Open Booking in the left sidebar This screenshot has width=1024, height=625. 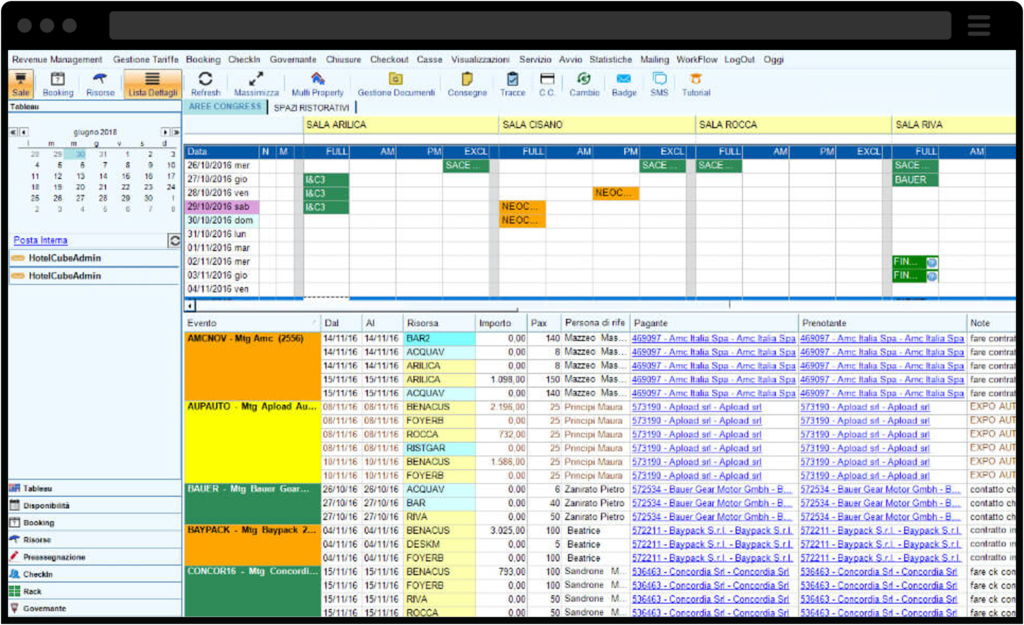point(95,522)
